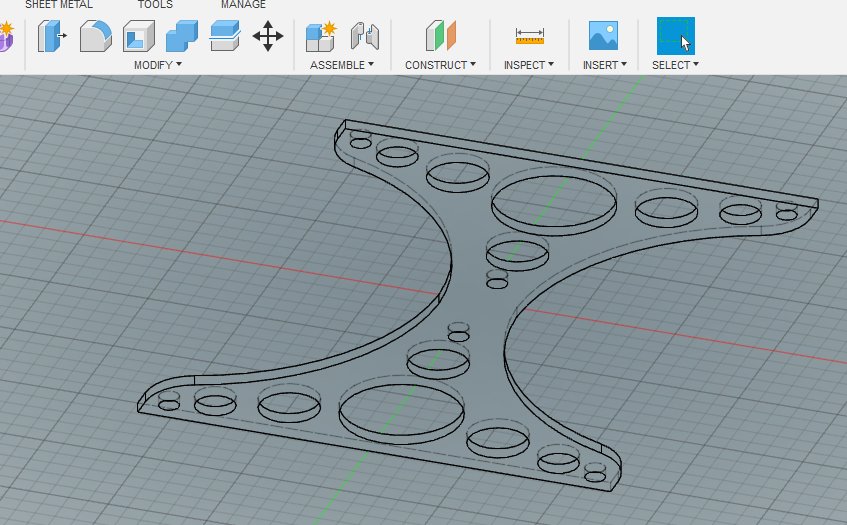Image resolution: width=847 pixels, height=525 pixels.
Task: Open the CONSTRUCT dropdown menu
Action: tap(440, 65)
